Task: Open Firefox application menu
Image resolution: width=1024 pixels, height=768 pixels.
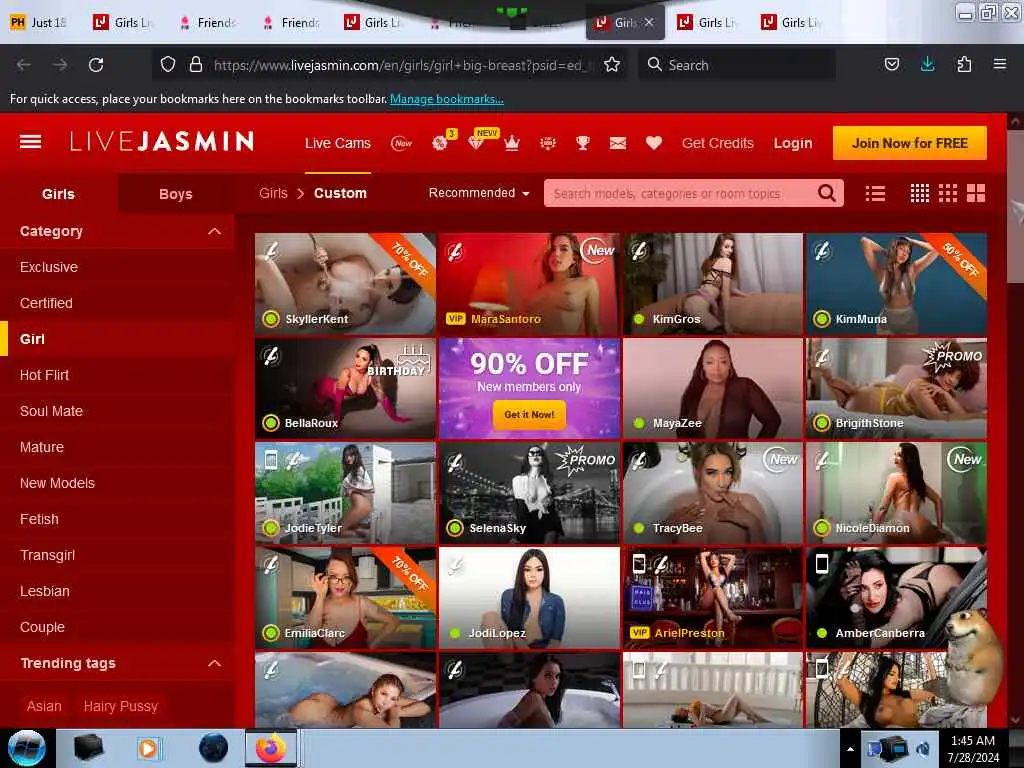Action: (1000, 64)
